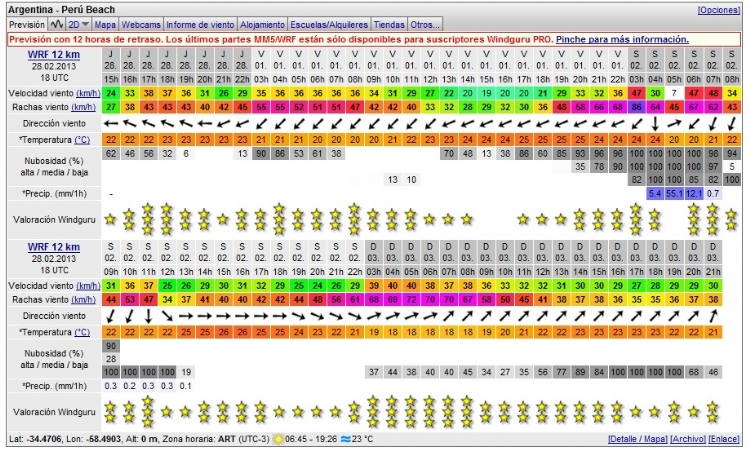The width and height of the screenshot is (750, 451).
Task: Click the blue water temperature wave icon
Action: click(x=345, y=439)
